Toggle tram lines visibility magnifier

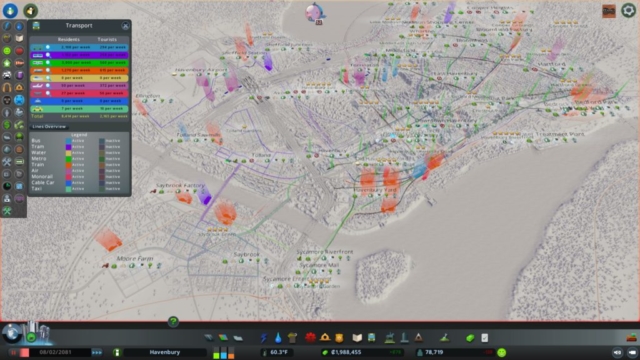[48, 55]
